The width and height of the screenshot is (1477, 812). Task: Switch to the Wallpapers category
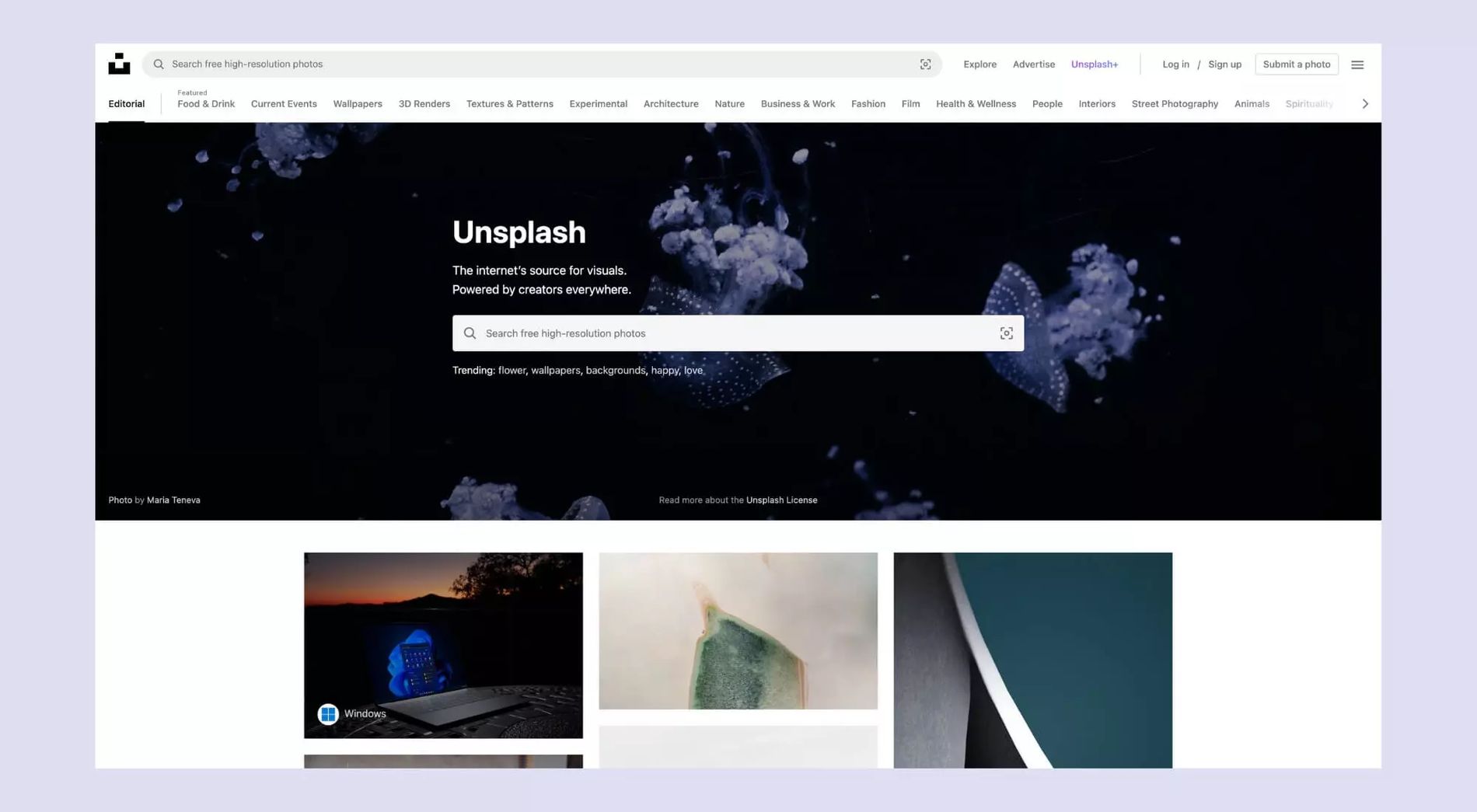[357, 103]
